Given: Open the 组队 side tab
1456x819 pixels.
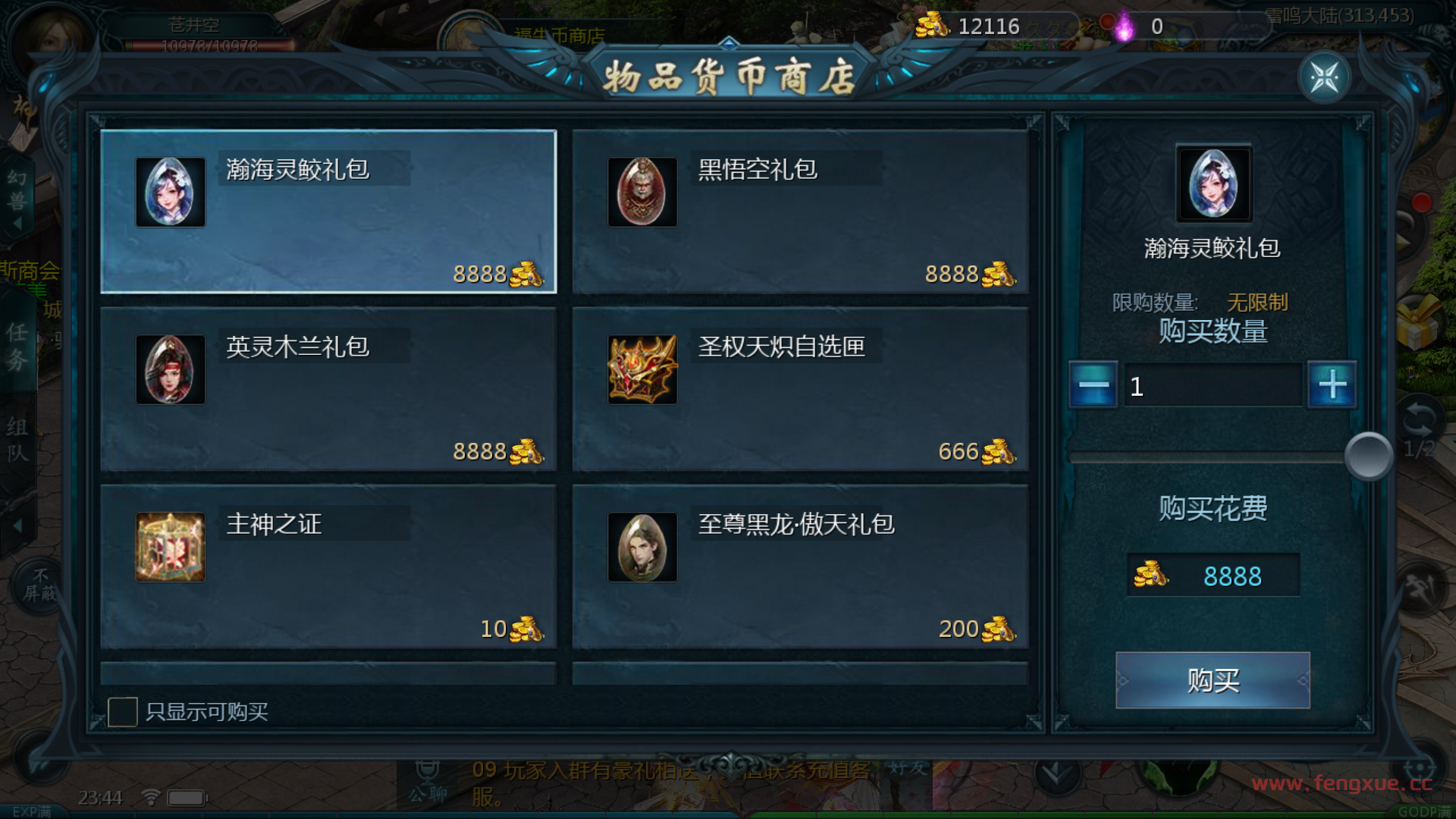Looking at the screenshot, I should (x=17, y=440).
